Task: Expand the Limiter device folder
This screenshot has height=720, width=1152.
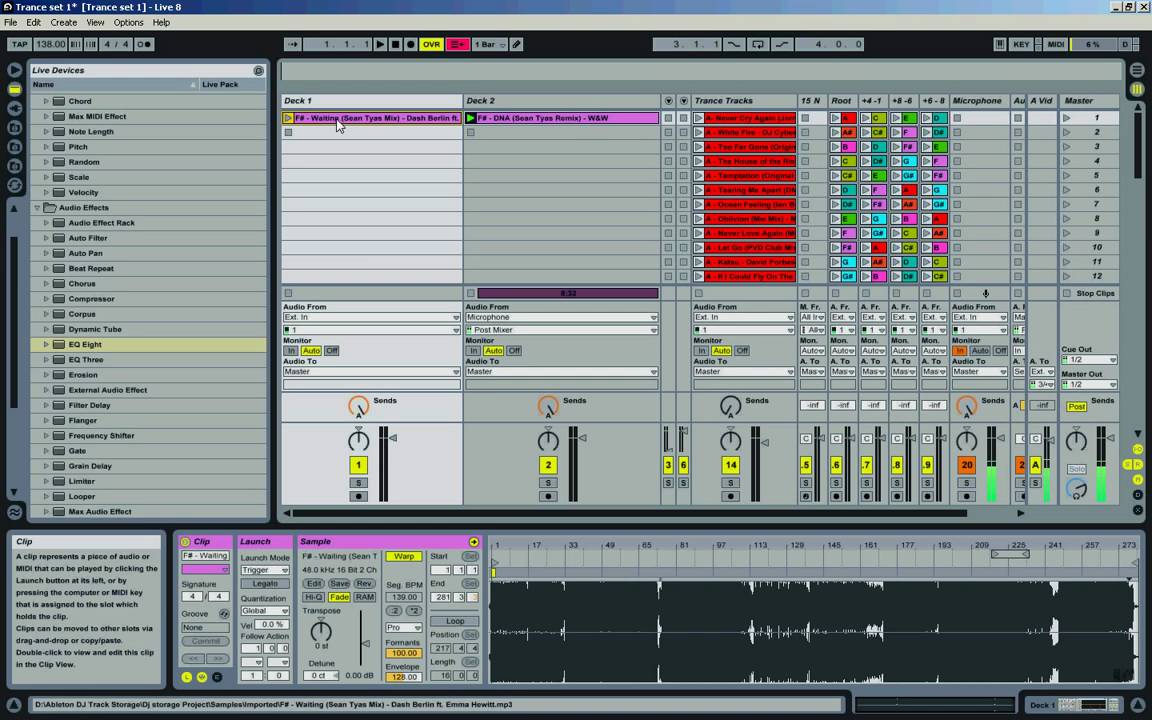Action: point(46,481)
